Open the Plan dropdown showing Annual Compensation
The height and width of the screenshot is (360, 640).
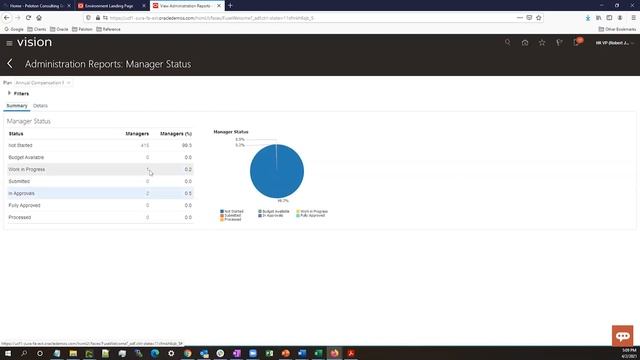pyautogui.click(x=43, y=83)
